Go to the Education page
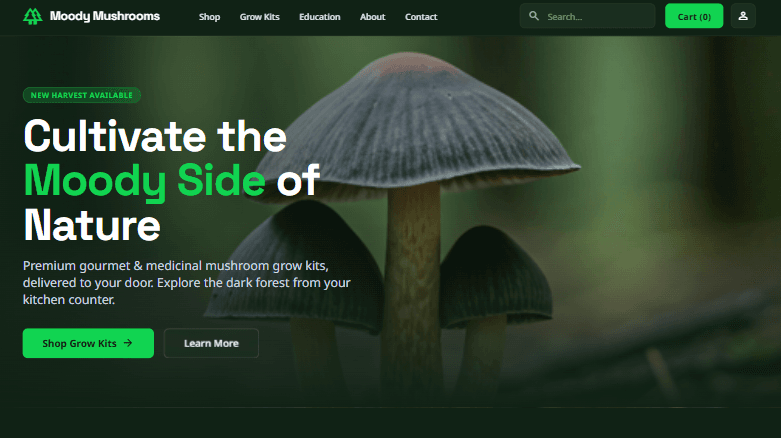Image resolution: width=781 pixels, height=438 pixels. 319,17
